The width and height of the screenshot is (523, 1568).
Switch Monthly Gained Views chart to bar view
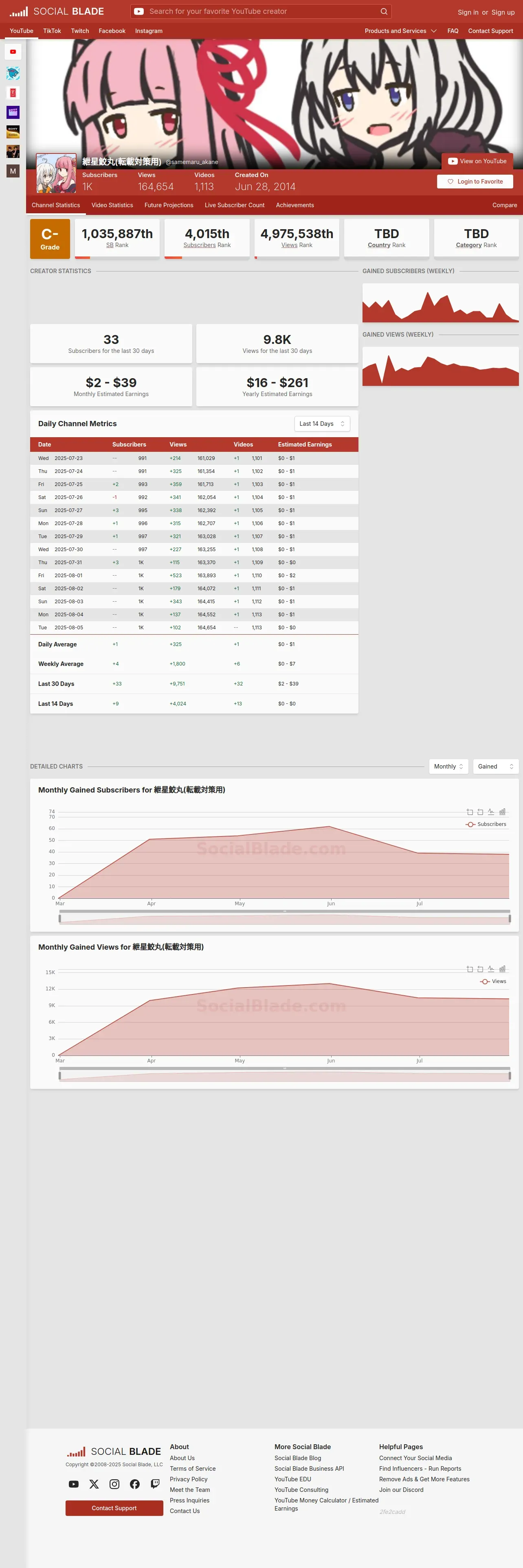(x=502, y=969)
